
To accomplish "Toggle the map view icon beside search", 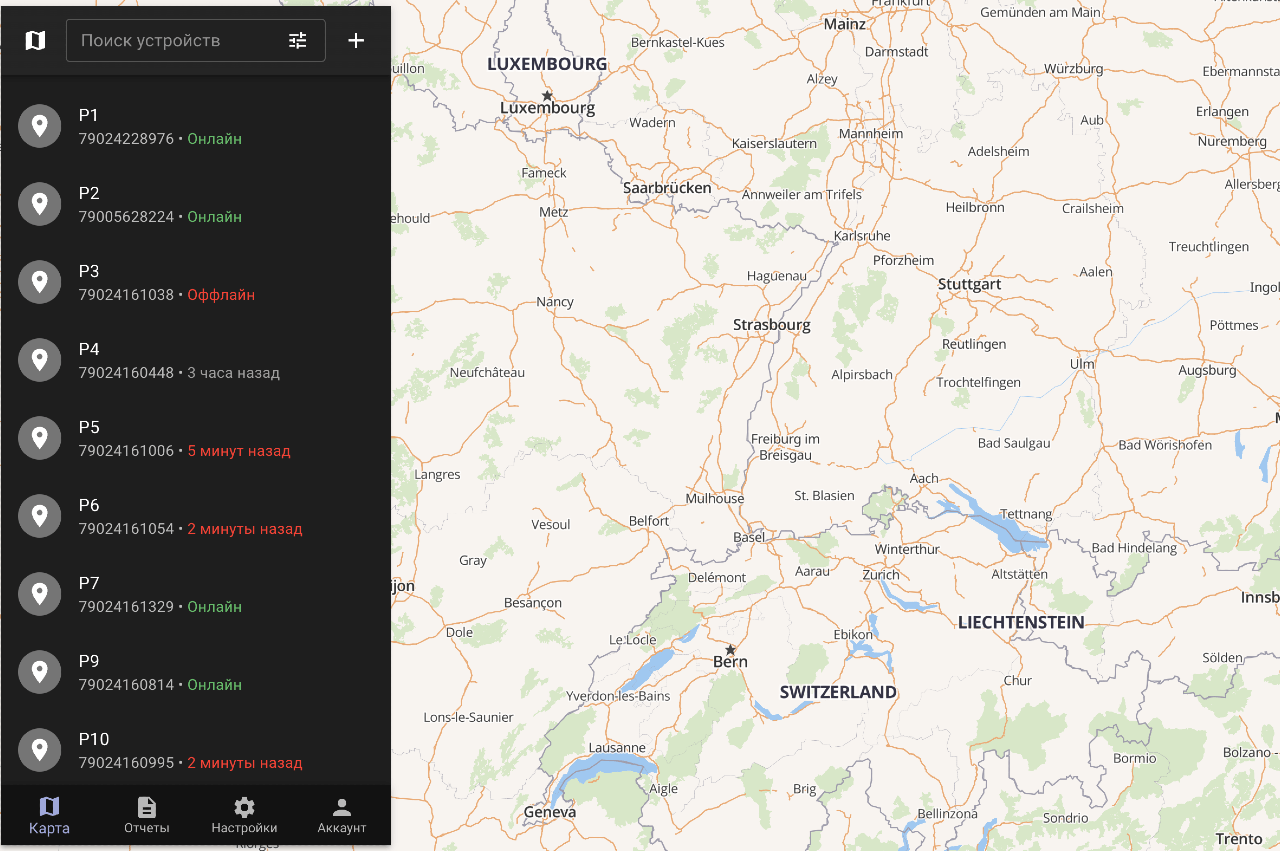I will (x=35, y=41).
